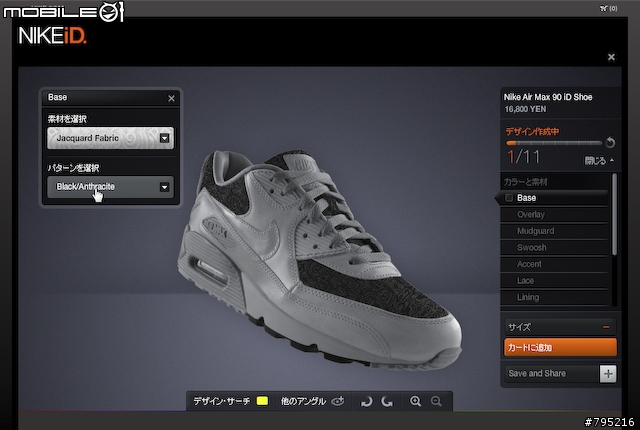Tick the Base checkbox

(509, 198)
